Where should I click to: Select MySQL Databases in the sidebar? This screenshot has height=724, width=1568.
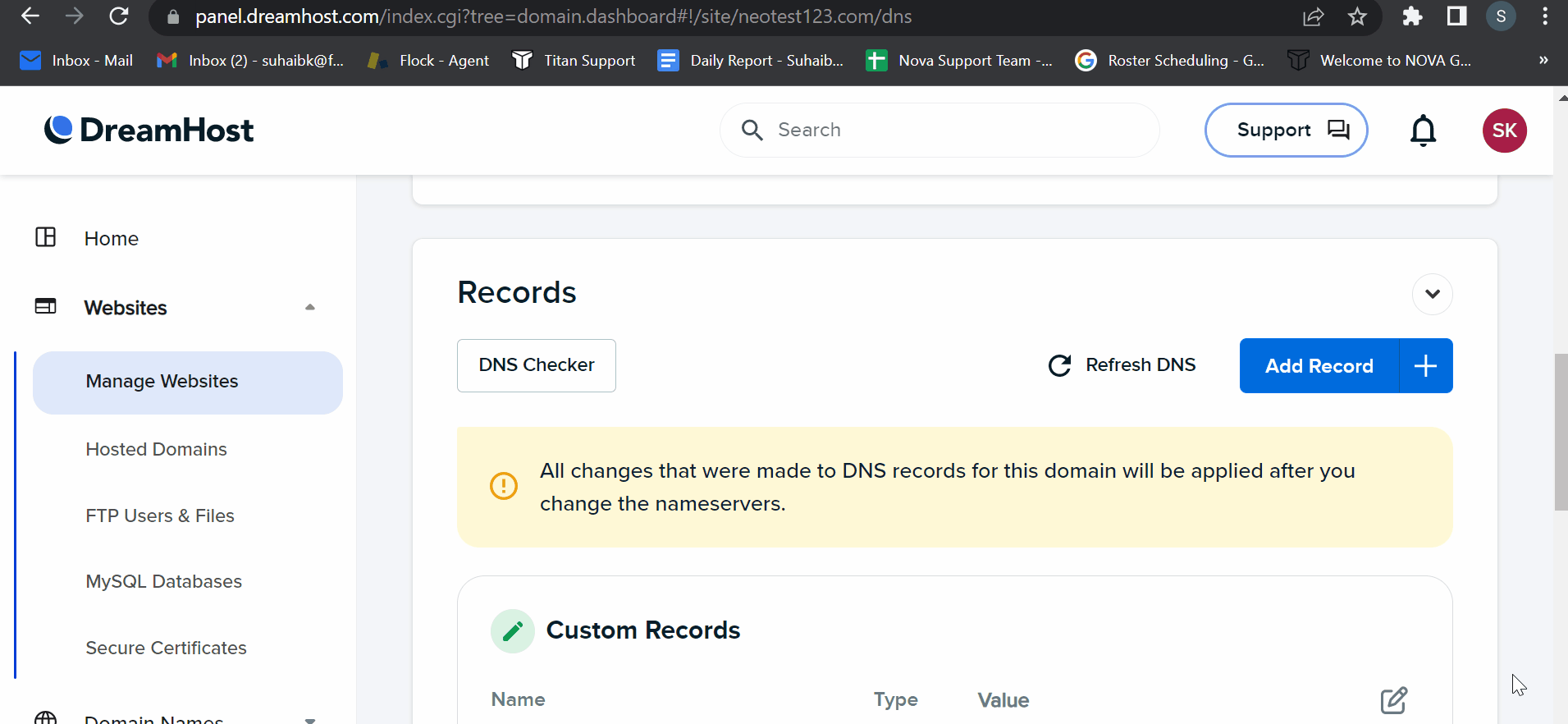click(164, 581)
